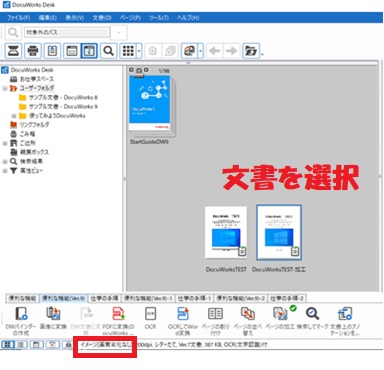Click the 画像に変換 icon
The width and height of the screenshot is (384, 370).
pyautogui.click(x=53, y=314)
